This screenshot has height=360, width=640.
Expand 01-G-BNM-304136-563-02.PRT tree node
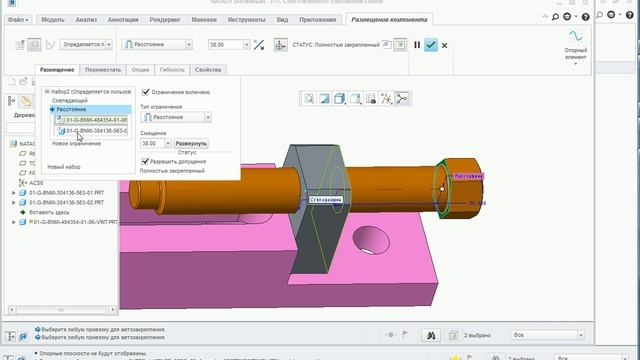(13, 202)
